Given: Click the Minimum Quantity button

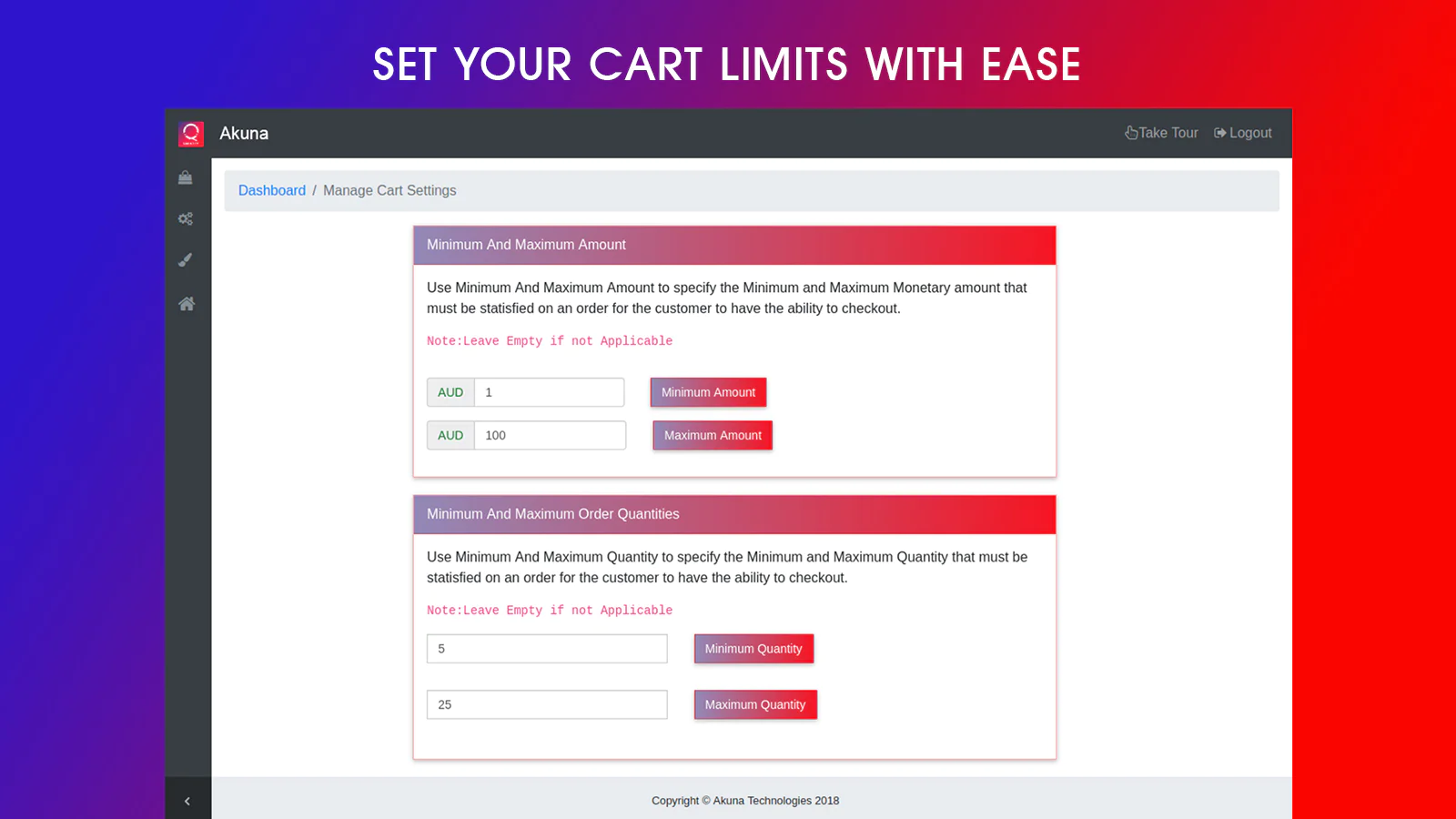Looking at the screenshot, I should click(753, 649).
